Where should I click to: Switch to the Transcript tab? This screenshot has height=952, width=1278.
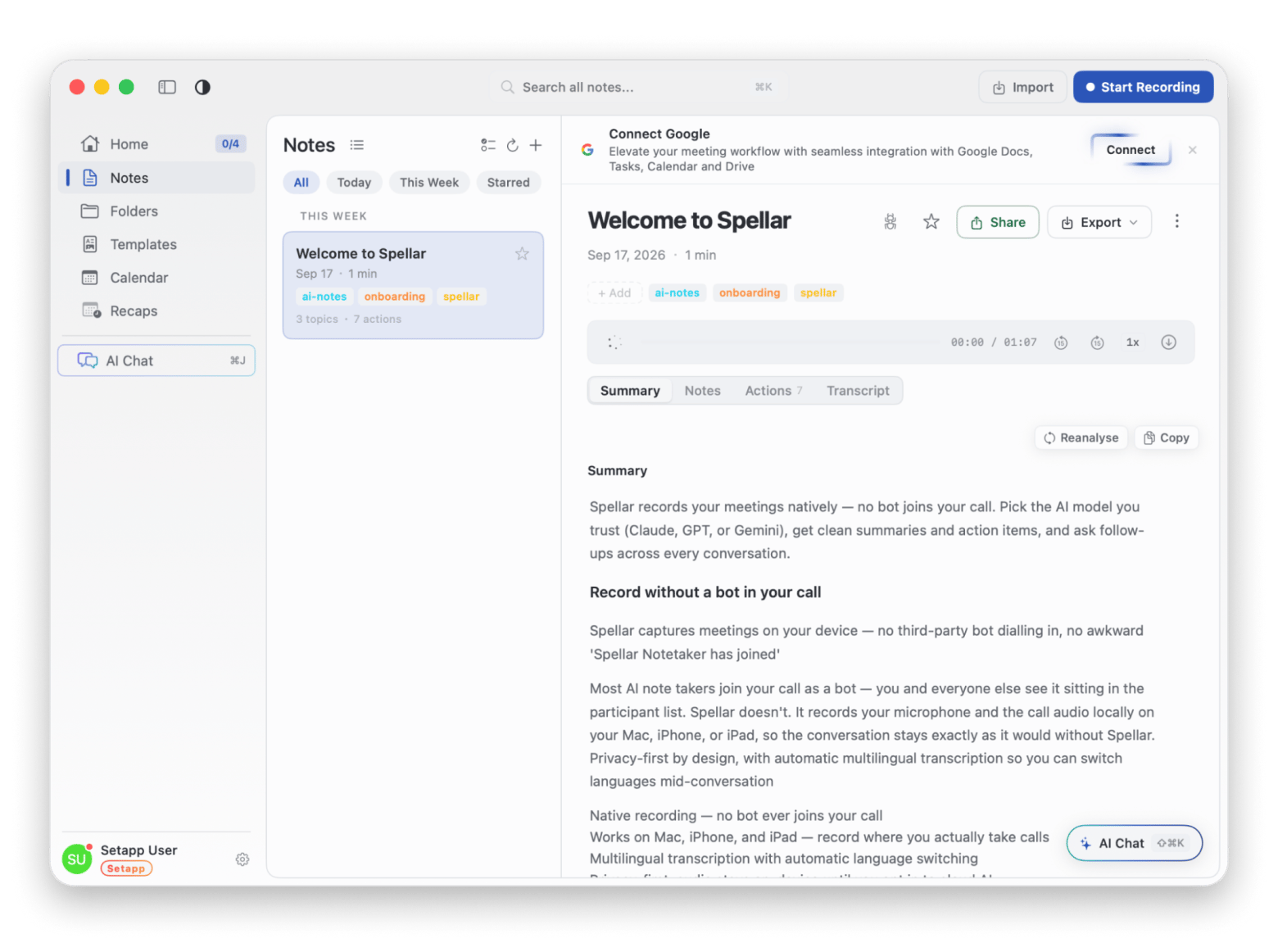click(x=858, y=391)
